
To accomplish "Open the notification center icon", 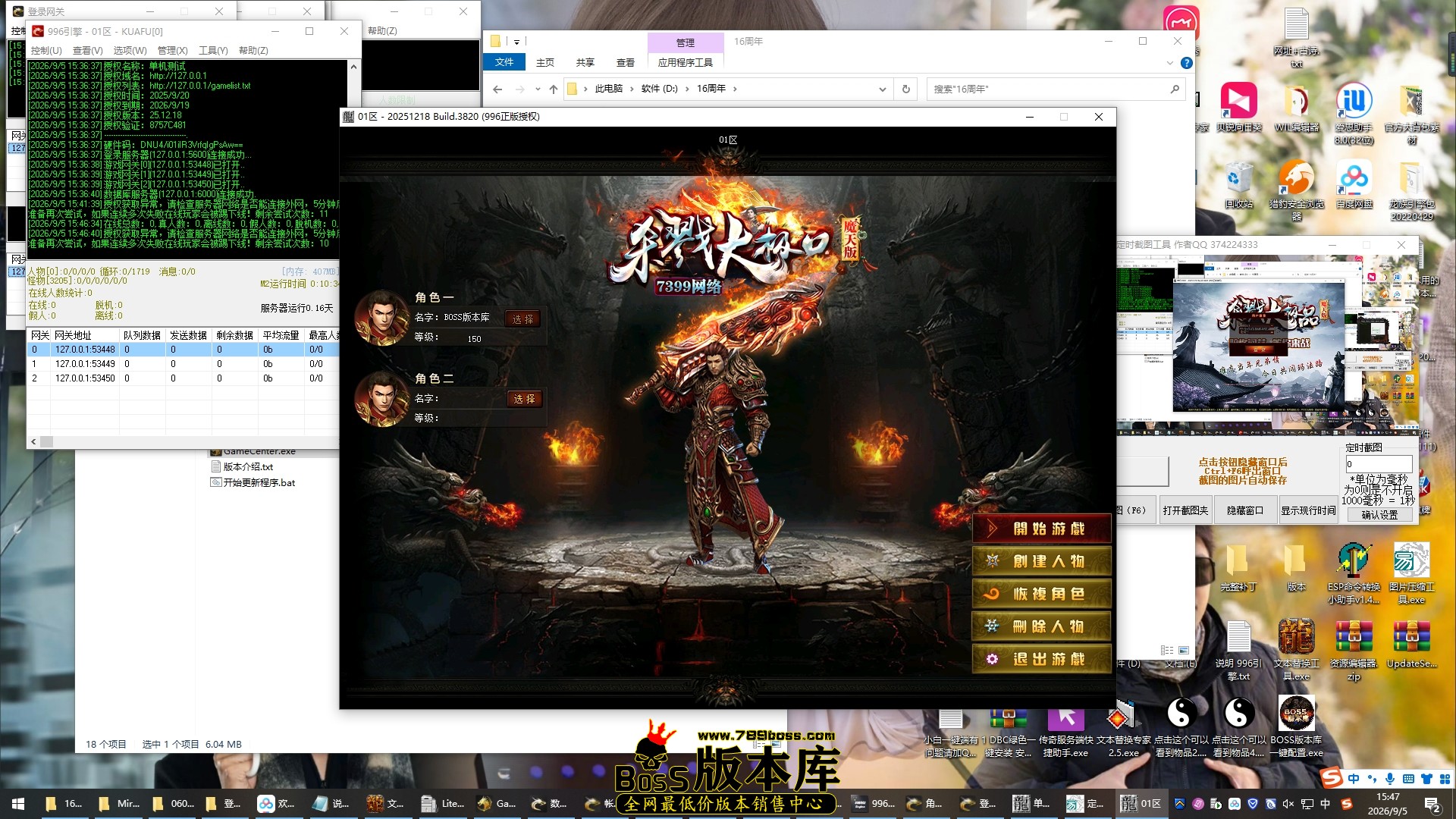I will 1432,804.
